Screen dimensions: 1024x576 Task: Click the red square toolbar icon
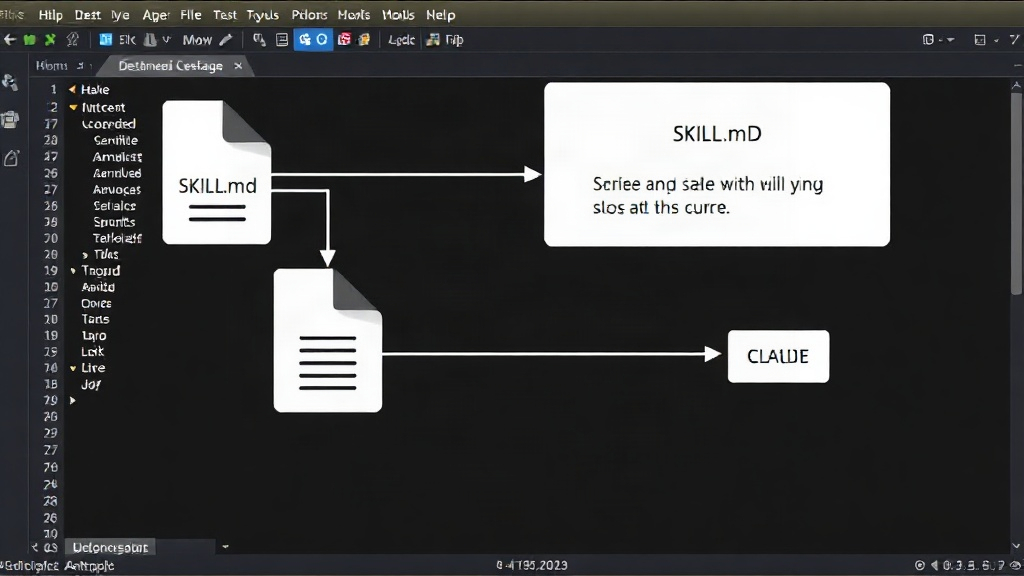pyautogui.click(x=344, y=40)
